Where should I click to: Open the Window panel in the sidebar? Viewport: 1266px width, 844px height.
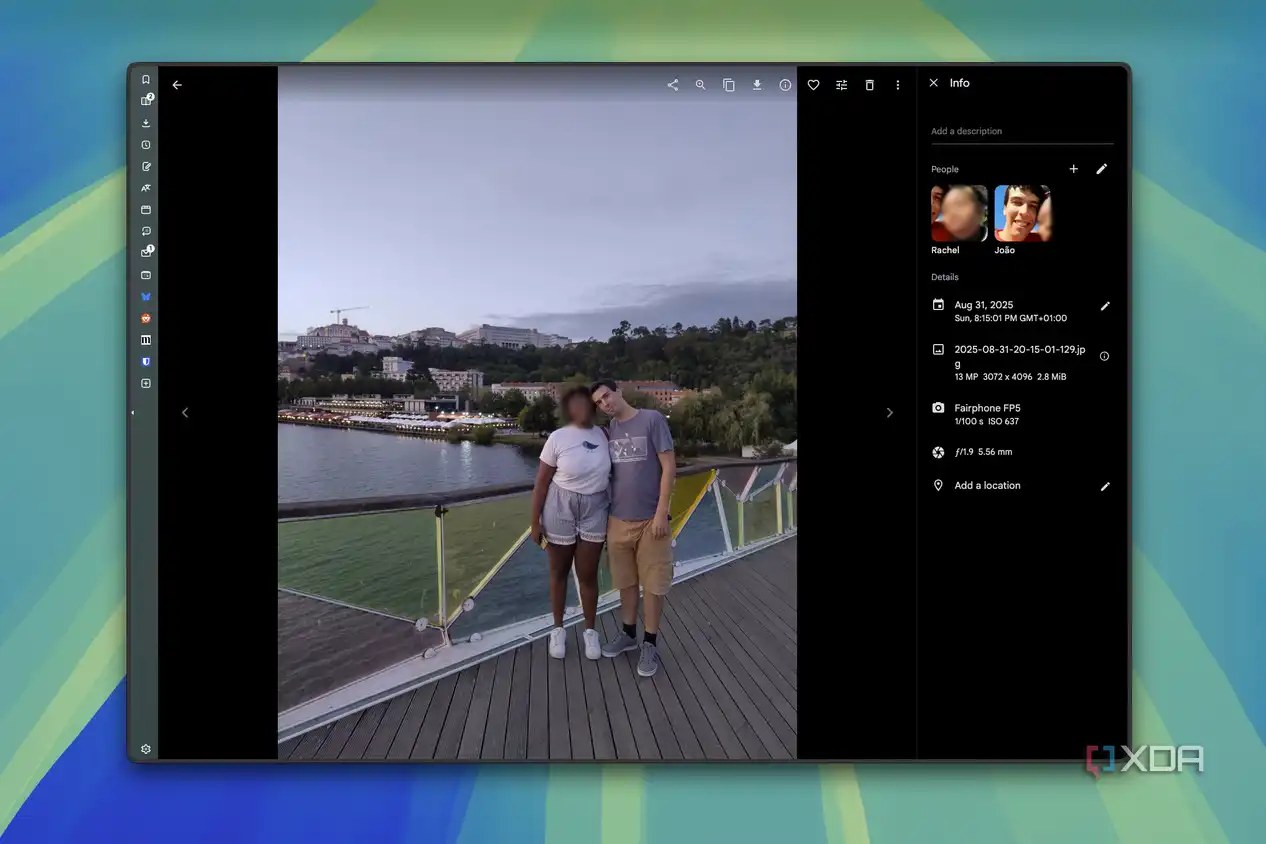pyautogui.click(x=146, y=210)
